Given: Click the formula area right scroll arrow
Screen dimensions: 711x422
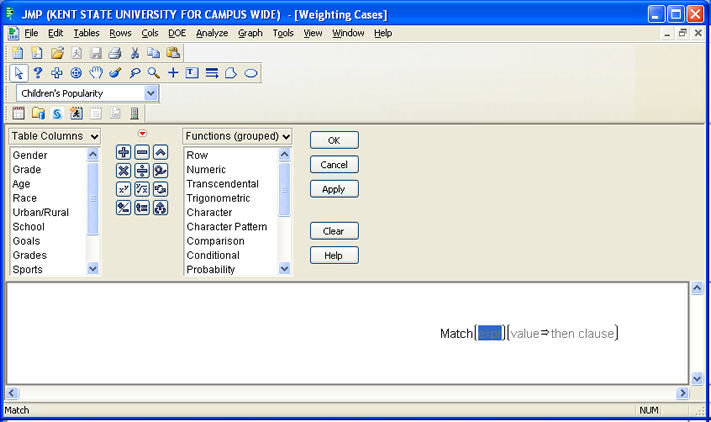Looking at the screenshot, I should [682, 393].
